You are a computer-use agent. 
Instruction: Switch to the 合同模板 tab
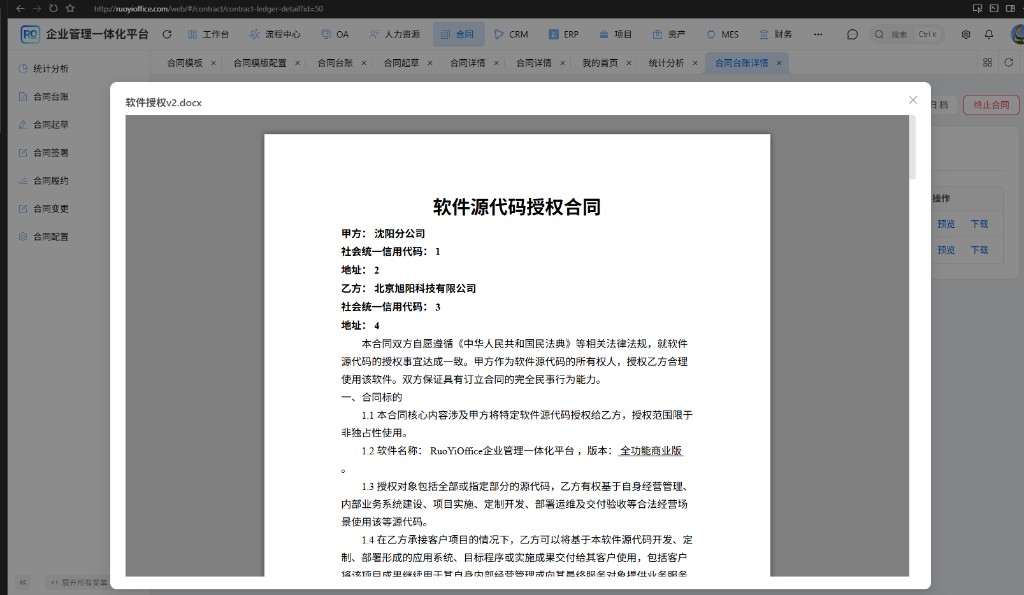point(184,63)
